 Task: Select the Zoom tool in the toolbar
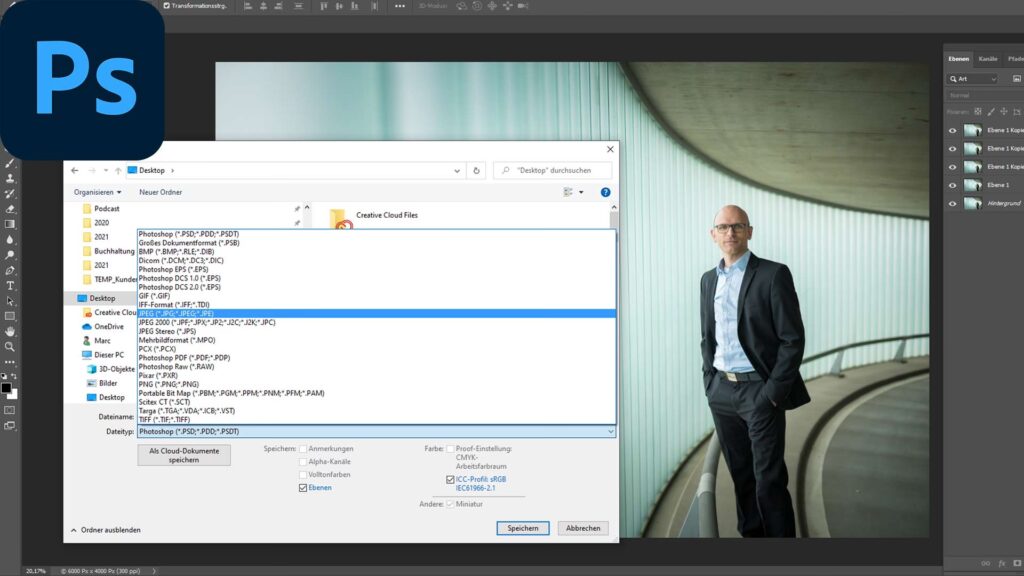(x=10, y=346)
